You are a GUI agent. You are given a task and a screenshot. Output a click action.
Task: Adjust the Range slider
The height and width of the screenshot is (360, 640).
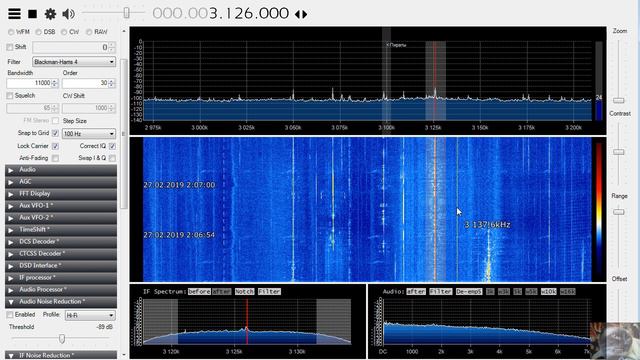[x=619, y=212]
